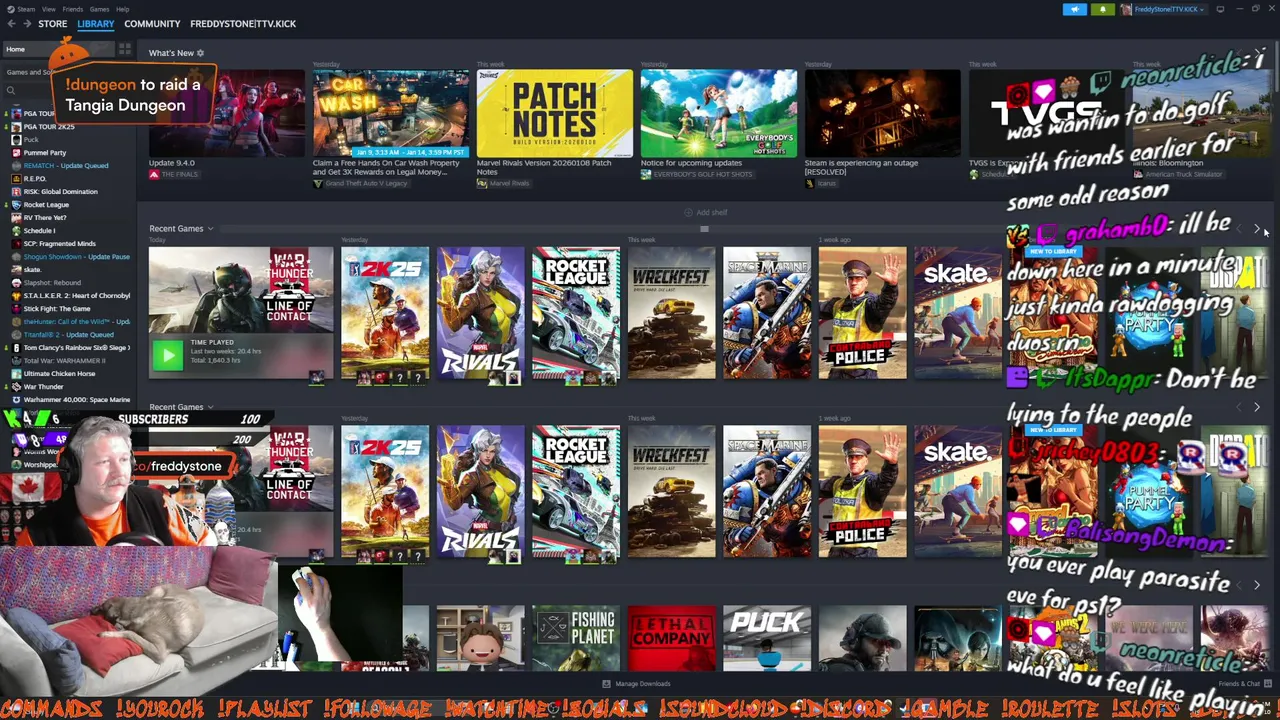Switch to the COMMUNITY tab
This screenshot has height=720, width=1280.
point(152,23)
